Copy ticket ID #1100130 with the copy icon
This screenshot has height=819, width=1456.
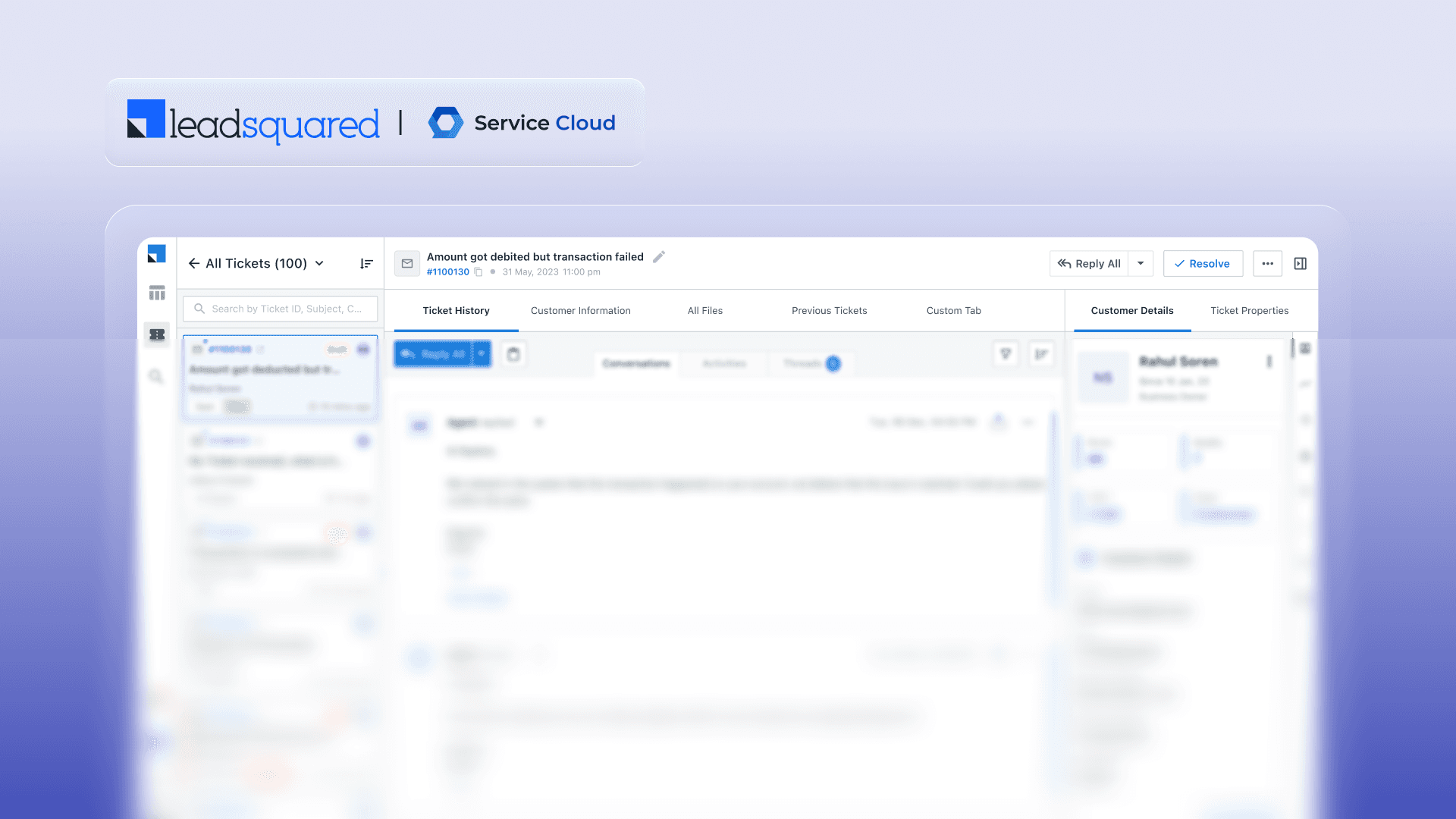[479, 272]
